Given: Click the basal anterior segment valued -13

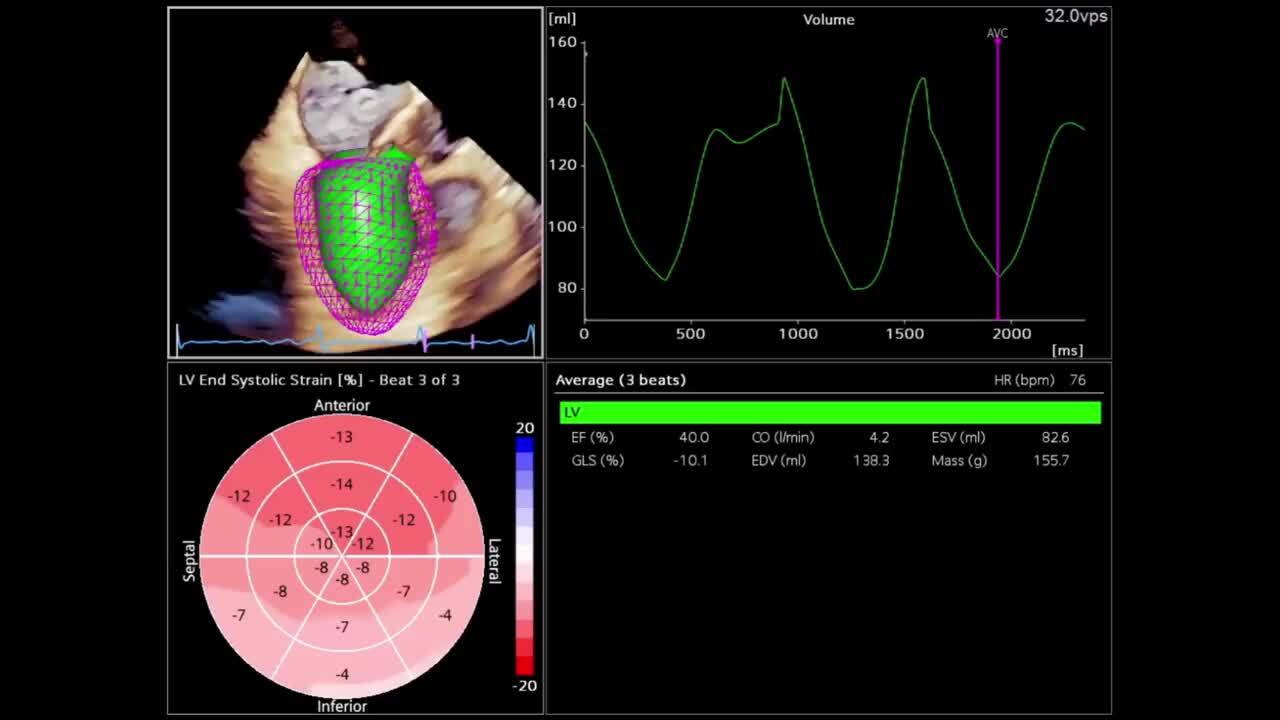Looking at the screenshot, I should (342, 437).
